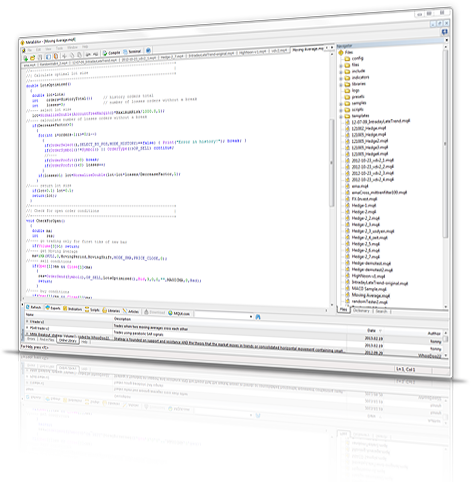Open the Indicators category in Toolbox
Image resolution: width=472 pixels, height=482 pixels.
click(x=72, y=309)
